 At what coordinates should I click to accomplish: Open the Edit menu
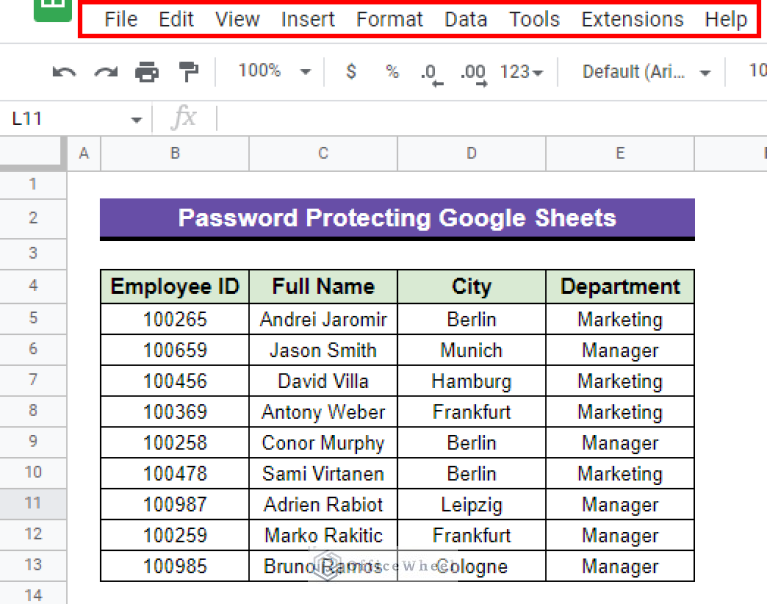tap(176, 20)
